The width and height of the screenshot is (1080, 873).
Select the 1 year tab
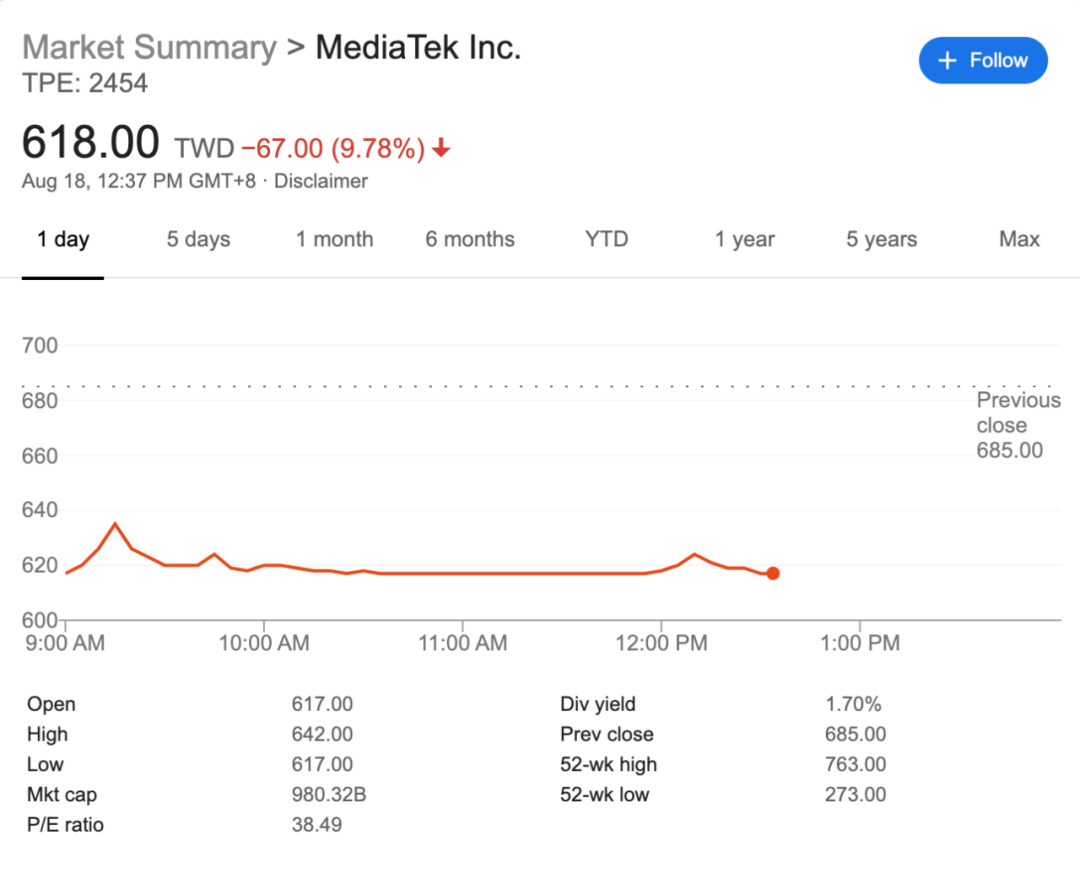tap(744, 239)
